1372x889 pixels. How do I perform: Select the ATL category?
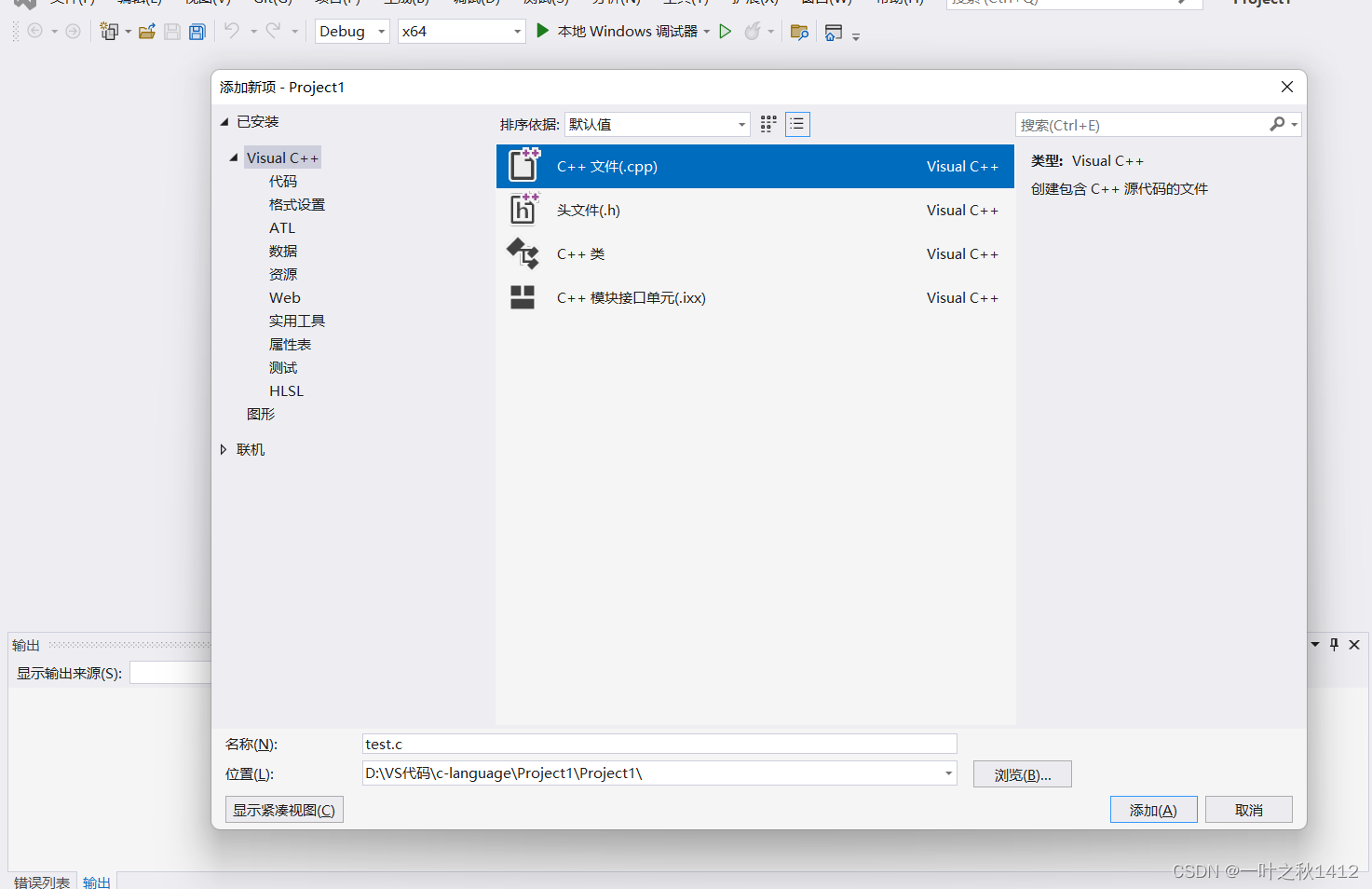[282, 227]
